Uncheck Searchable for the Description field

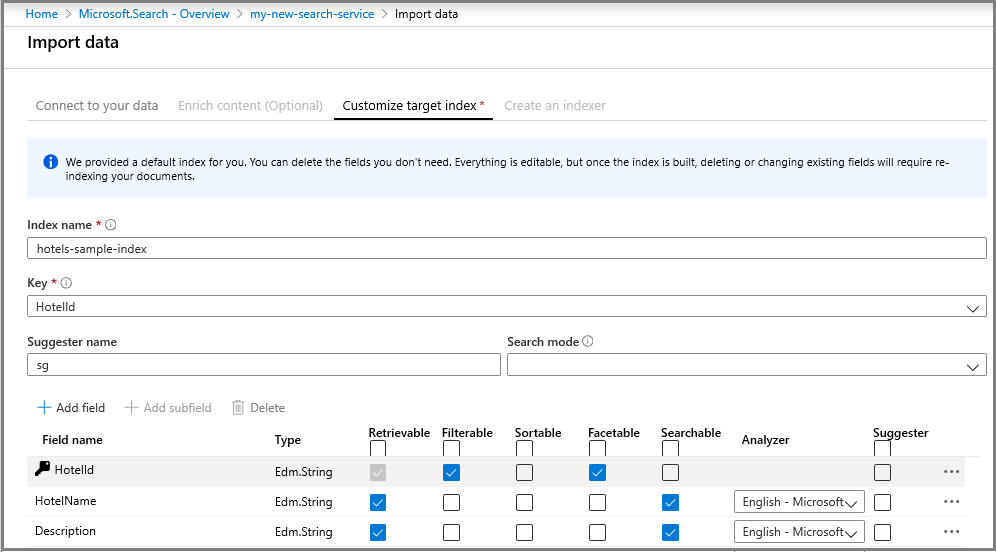(670, 532)
